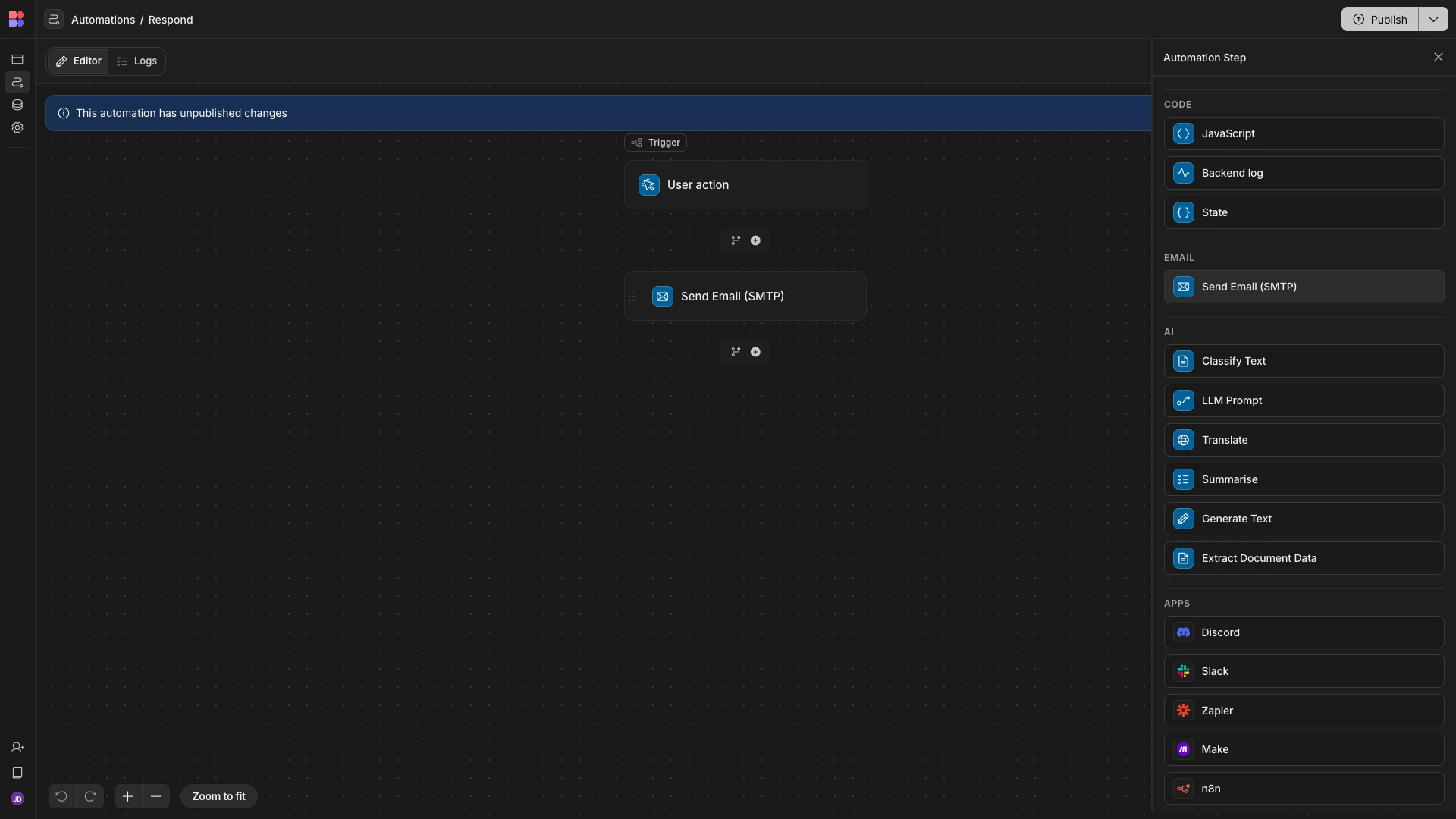
Task: Add the Zapier app step
Action: [1304, 711]
